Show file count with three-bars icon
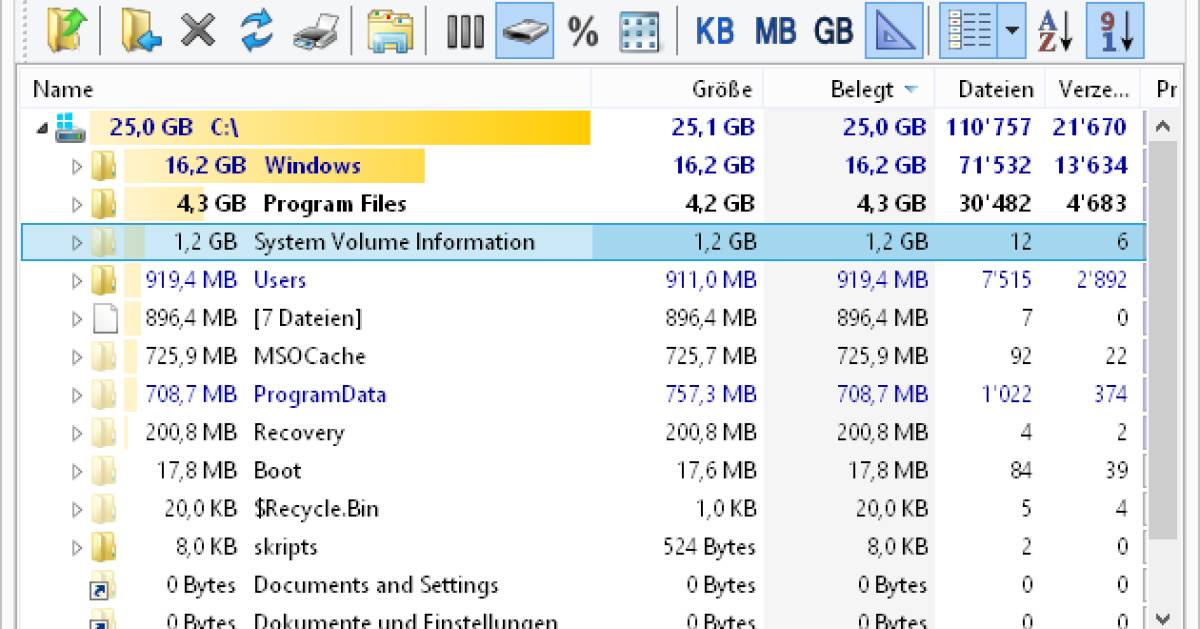 pyautogui.click(x=465, y=32)
